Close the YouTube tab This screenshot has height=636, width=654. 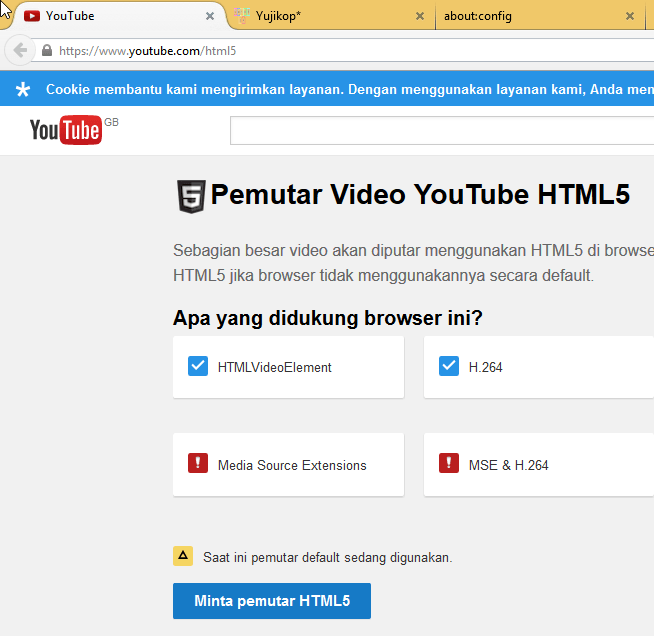(210, 16)
